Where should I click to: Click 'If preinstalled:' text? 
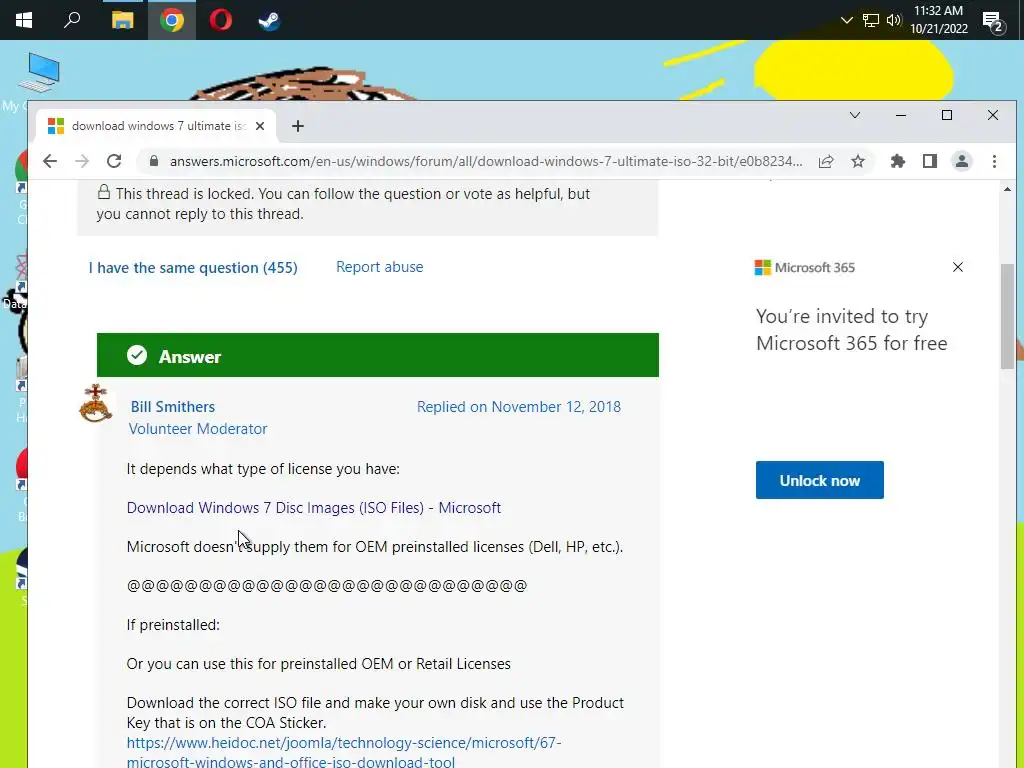tap(173, 625)
